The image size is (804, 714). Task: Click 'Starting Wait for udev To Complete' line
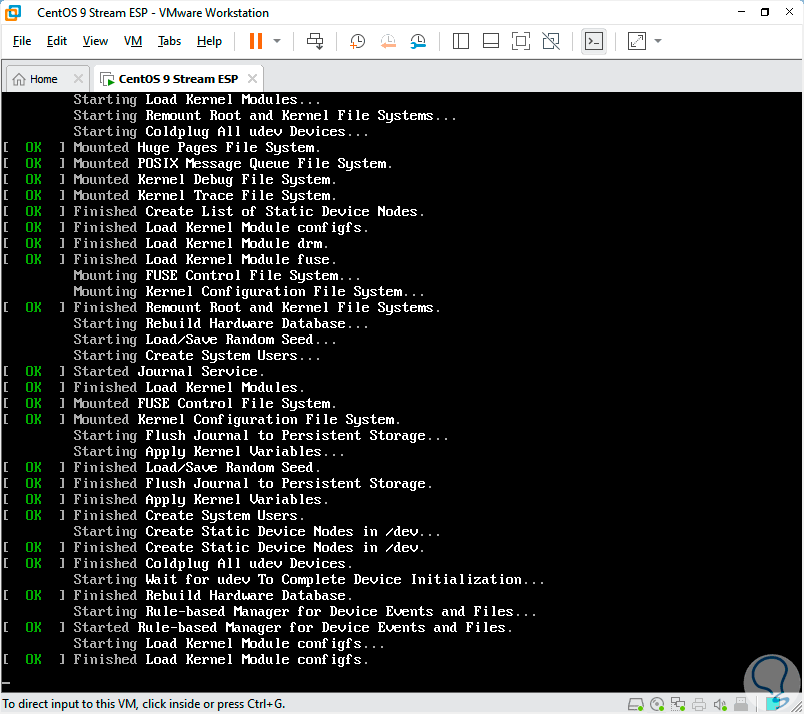coord(309,580)
